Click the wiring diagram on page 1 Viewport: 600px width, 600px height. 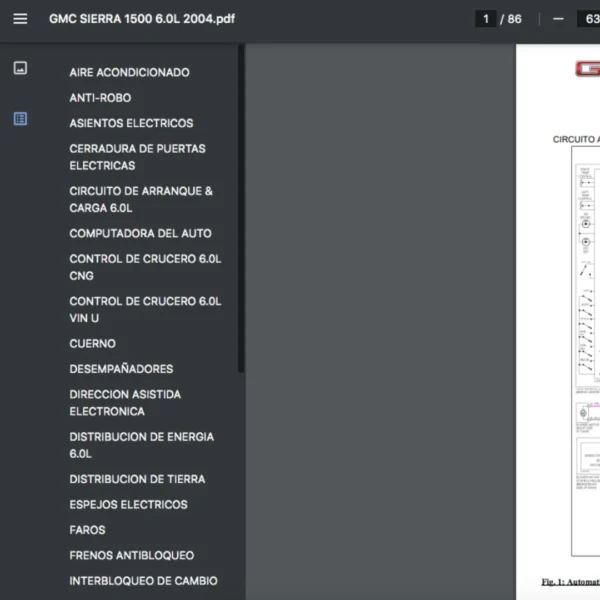(586, 351)
